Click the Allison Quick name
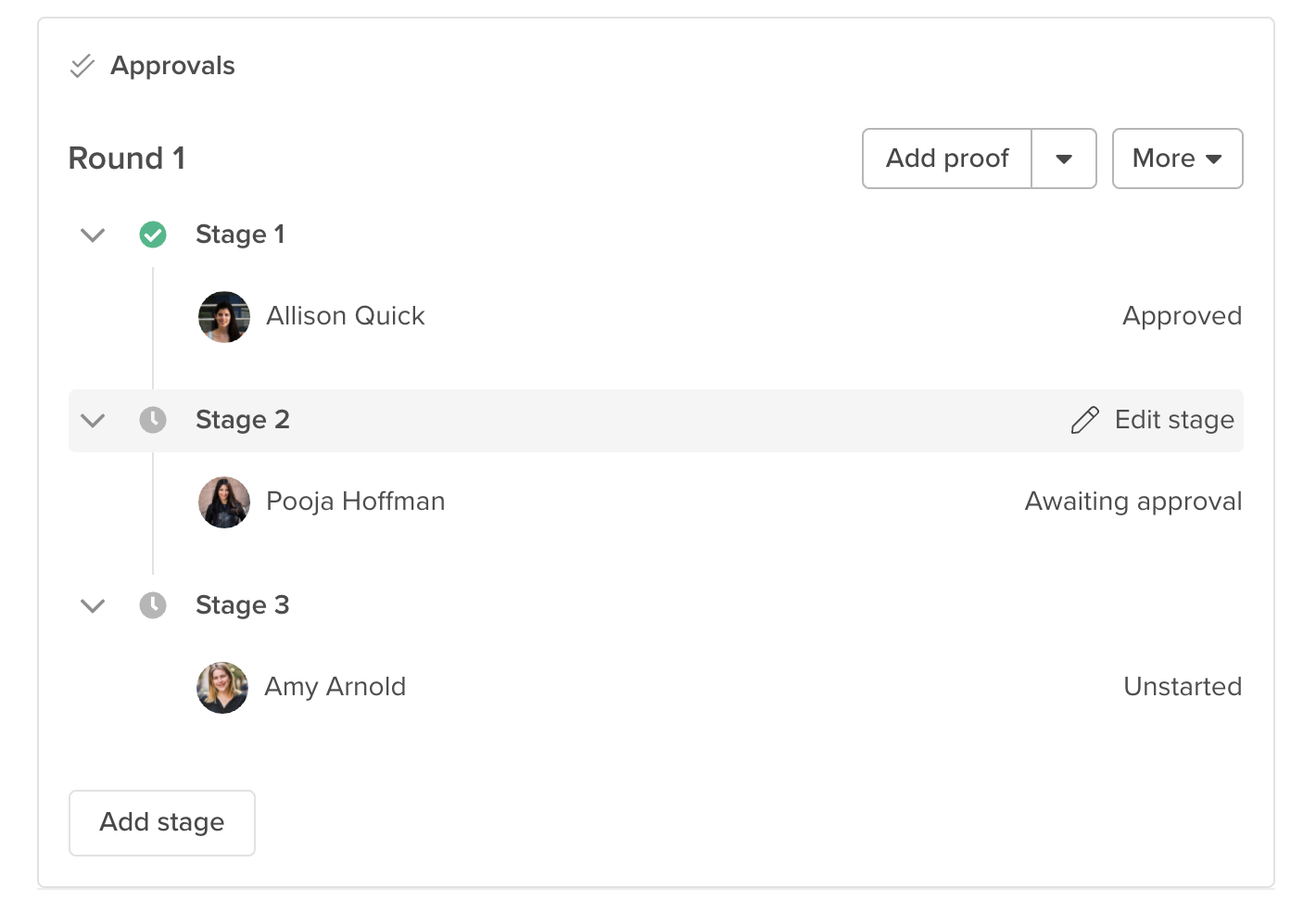1316x914 pixels. click(x=346, y=316)
